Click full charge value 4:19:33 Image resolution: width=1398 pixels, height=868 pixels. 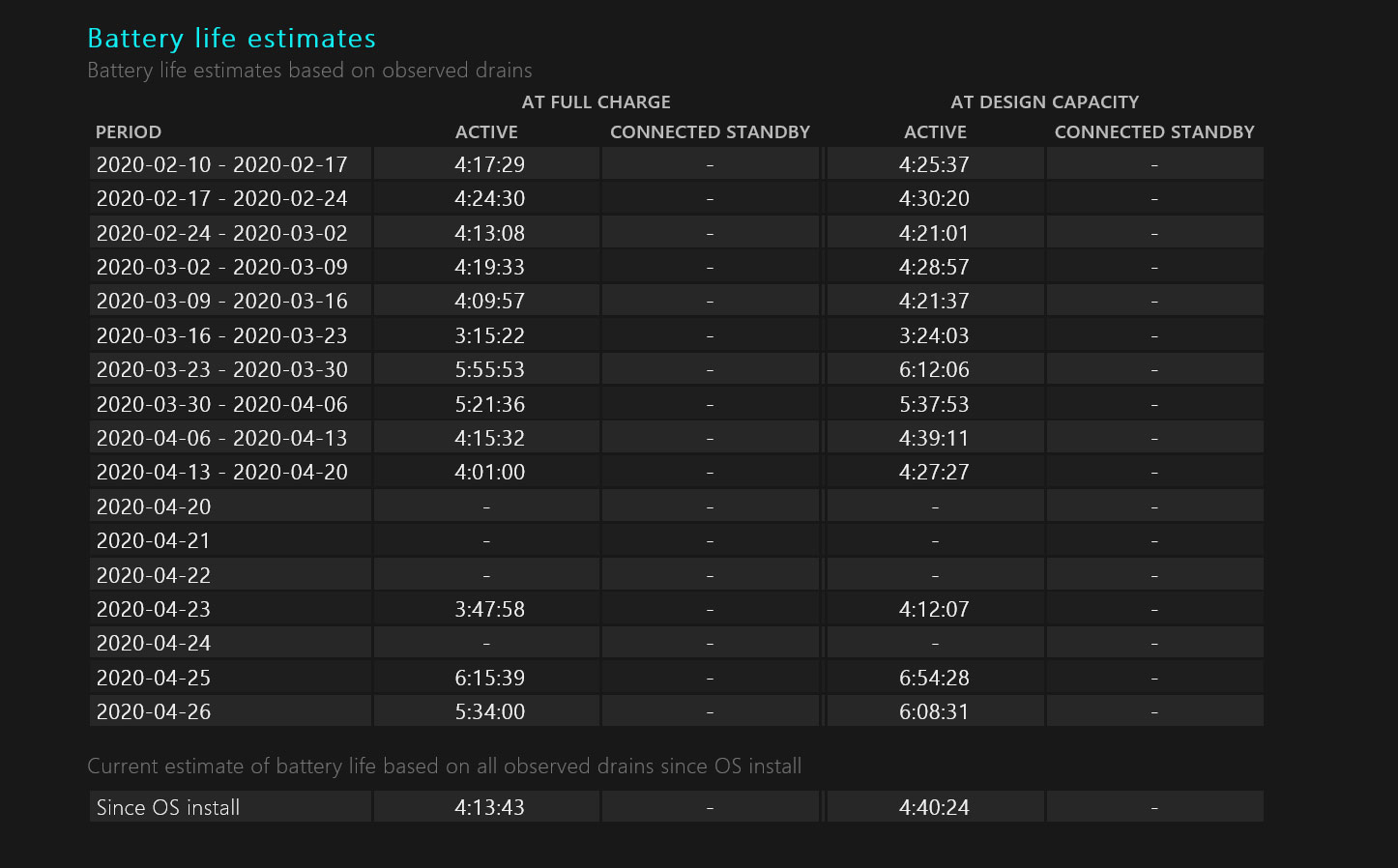point(489,267)
